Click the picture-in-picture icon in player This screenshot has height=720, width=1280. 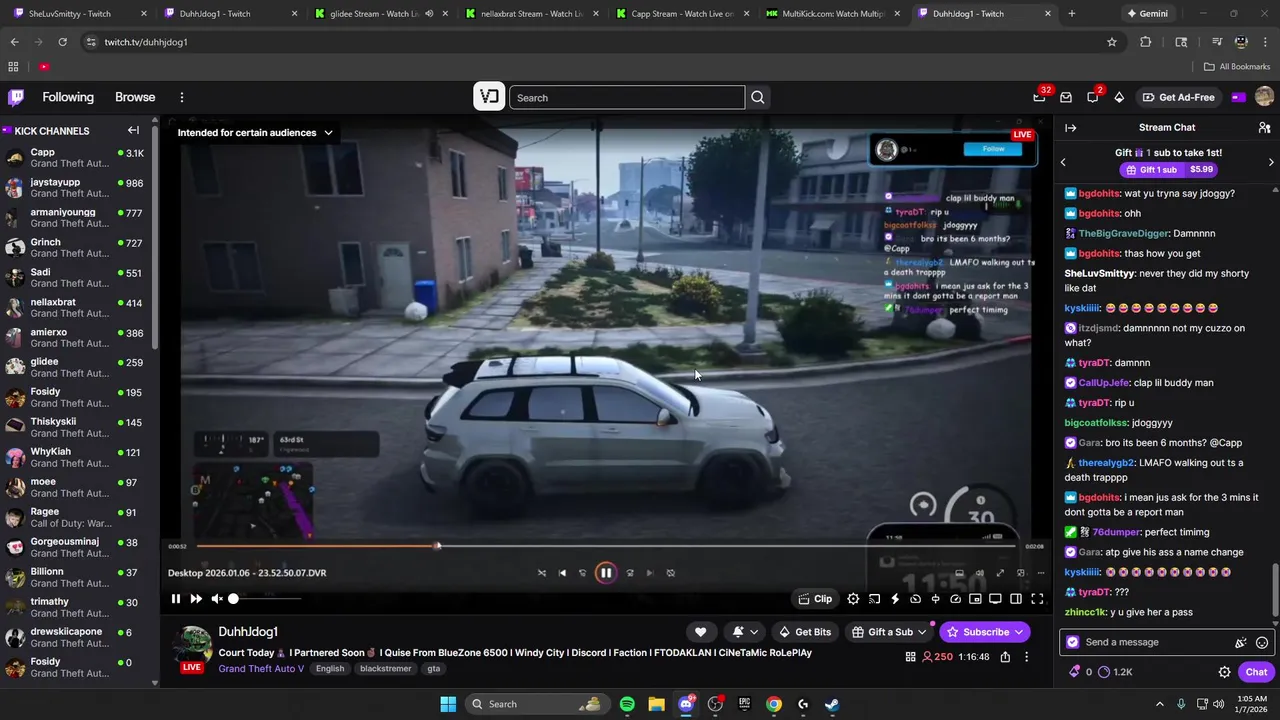pos(975,599)
